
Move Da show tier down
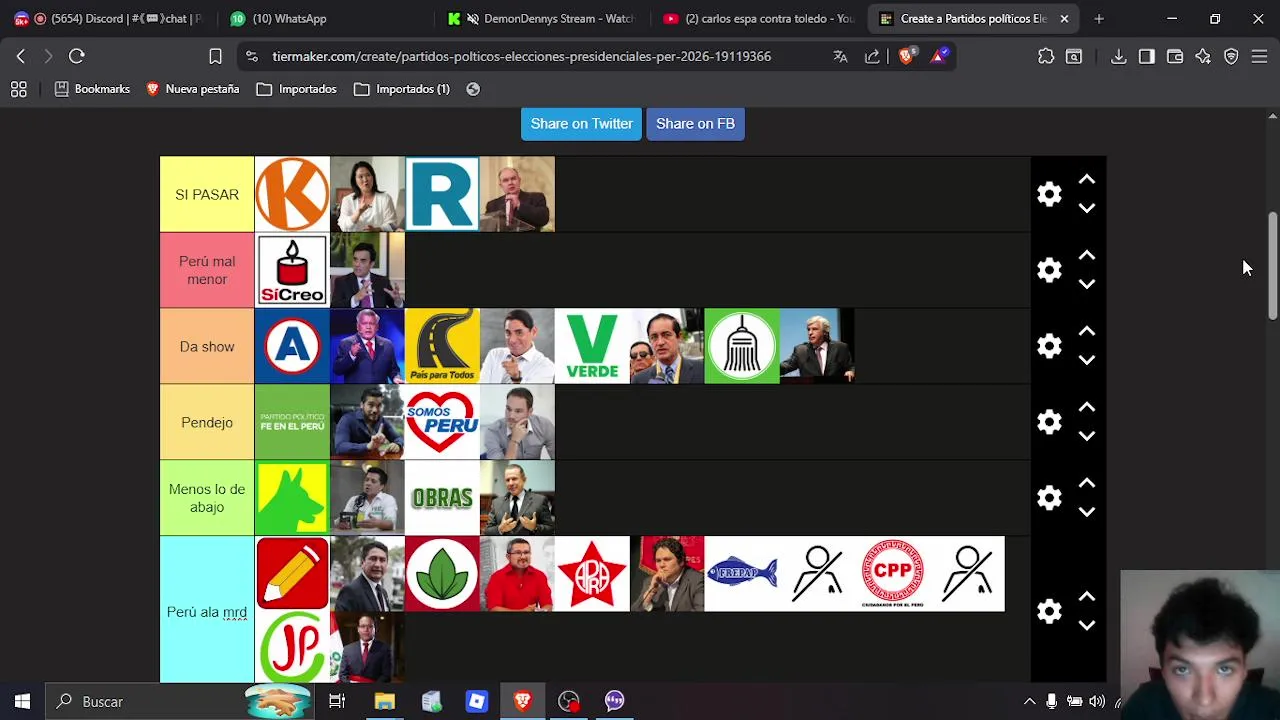pos(1087,360)
